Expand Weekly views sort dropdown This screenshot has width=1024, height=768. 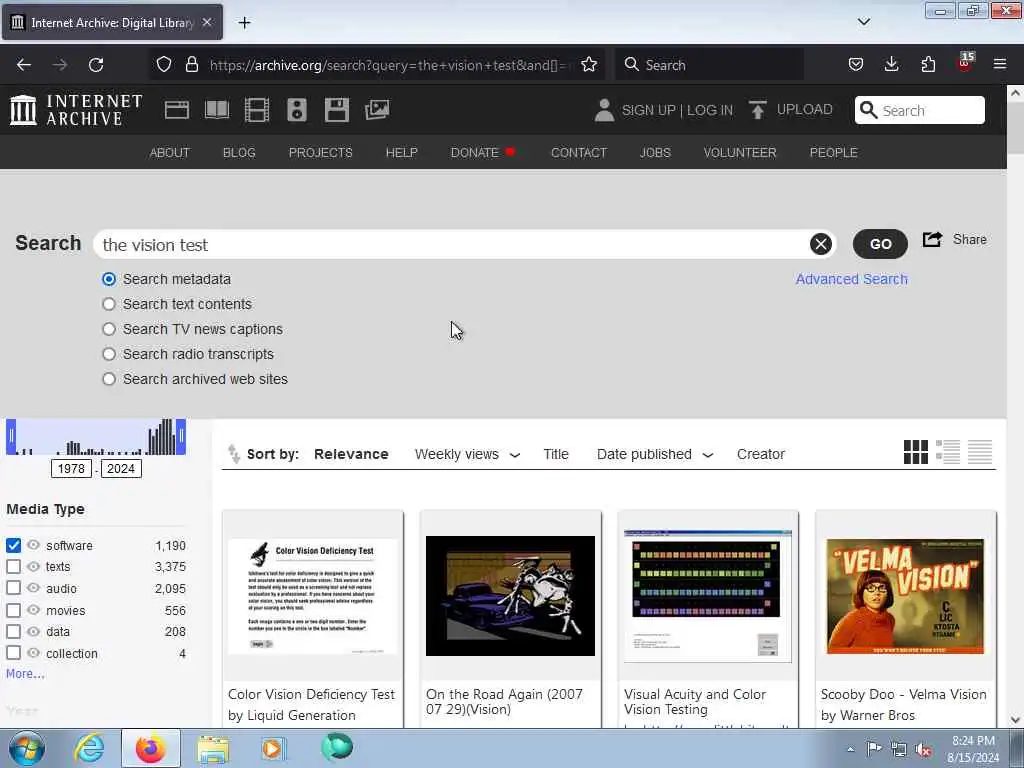tap(515, 455)
